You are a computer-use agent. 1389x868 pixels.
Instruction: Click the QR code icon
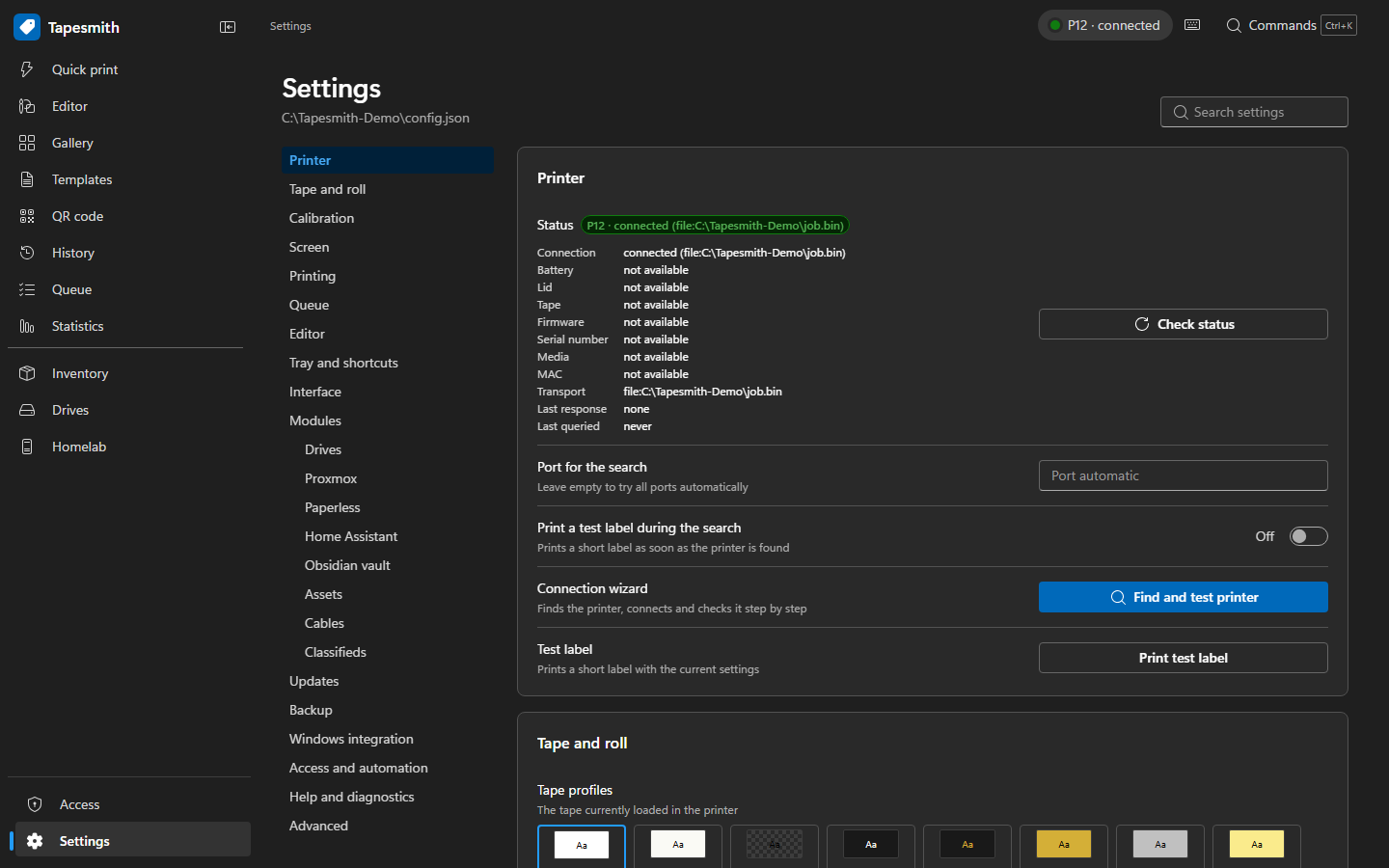click(27, 216)
